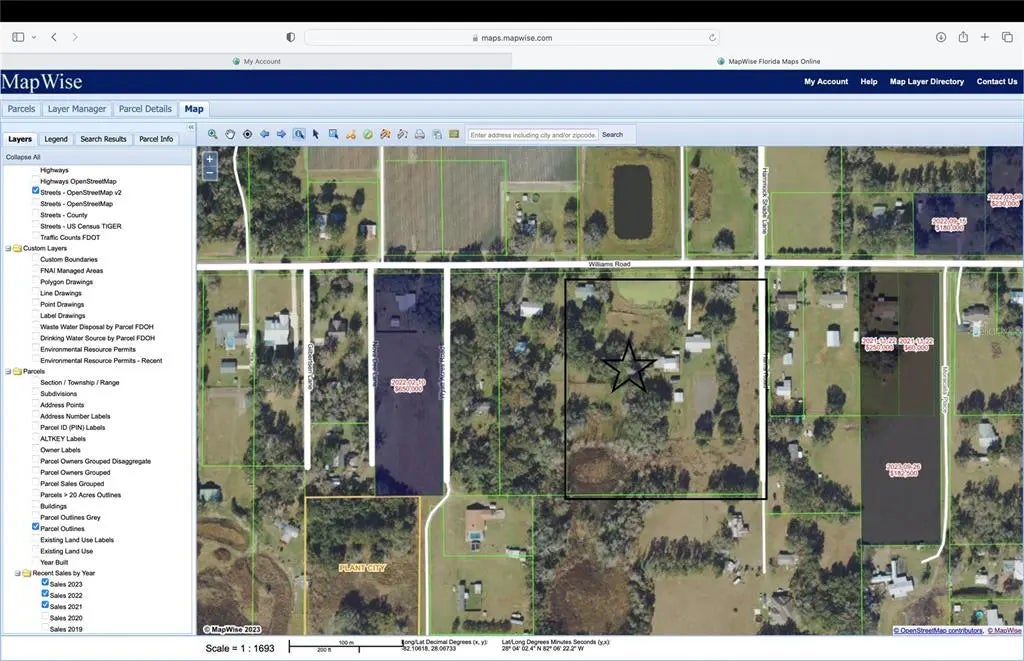Image resolution: width=1024 pixels, height=661 pixels.
Task: Focus the address search input field
Action: [x=532, y=134]
